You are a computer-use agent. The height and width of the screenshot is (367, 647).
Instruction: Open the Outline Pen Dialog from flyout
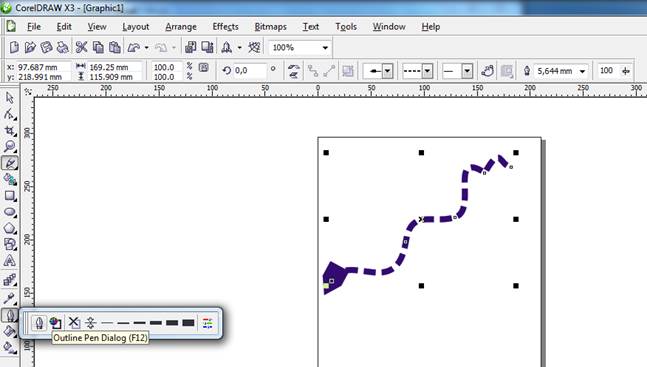point(39,322)
